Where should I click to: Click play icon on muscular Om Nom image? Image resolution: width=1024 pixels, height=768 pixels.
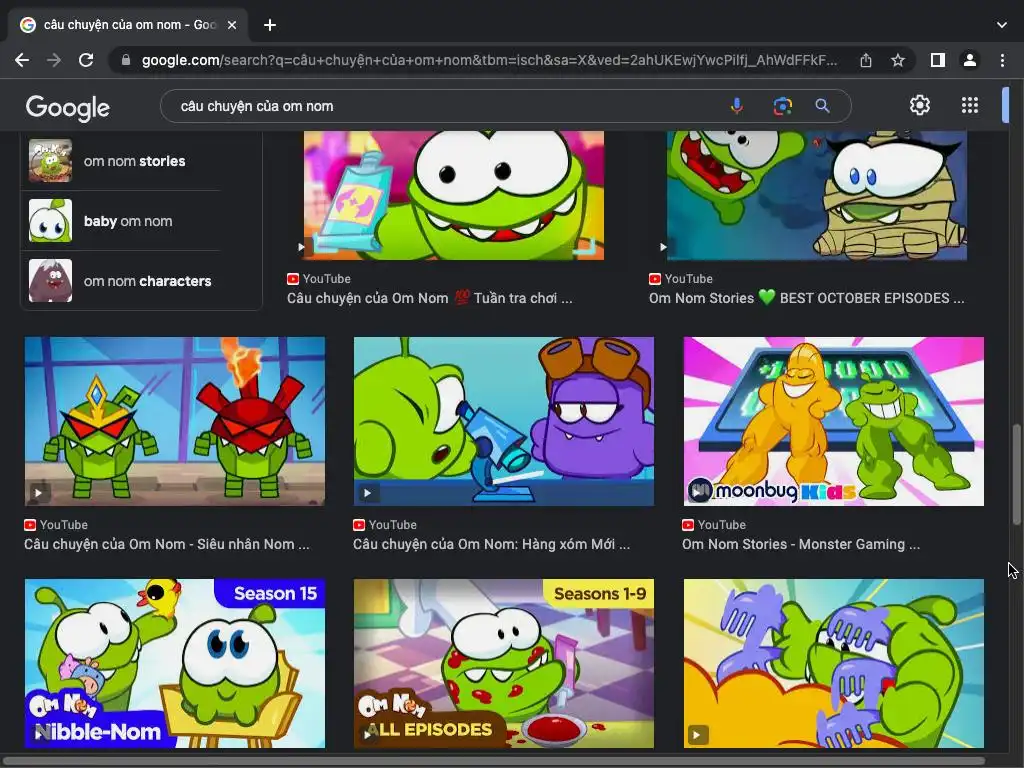click(697, 735)
